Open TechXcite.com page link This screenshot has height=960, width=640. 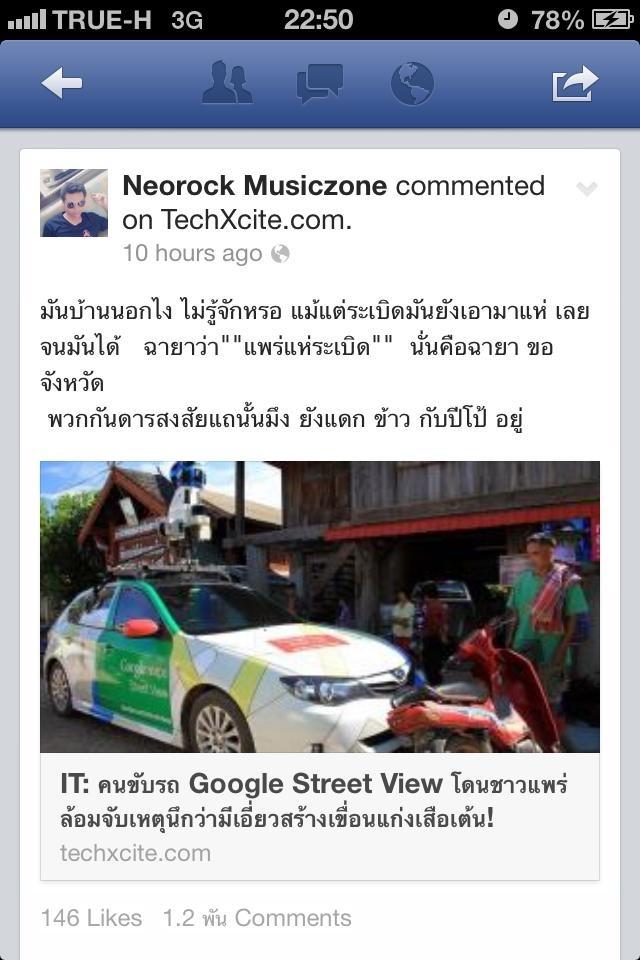point(256,220)
